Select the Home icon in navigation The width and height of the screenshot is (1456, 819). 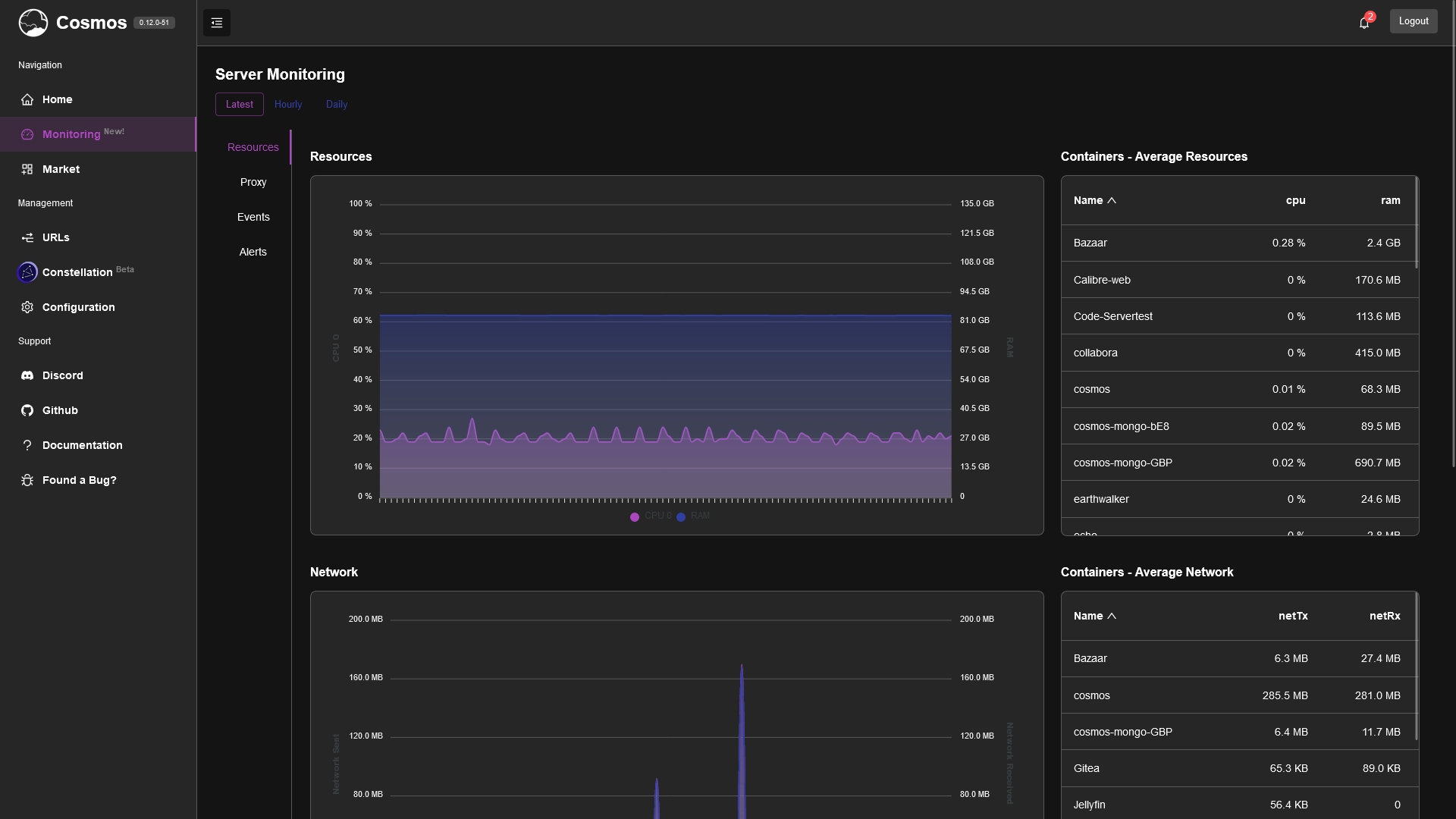pyautogui.click(x=27, y=99)
